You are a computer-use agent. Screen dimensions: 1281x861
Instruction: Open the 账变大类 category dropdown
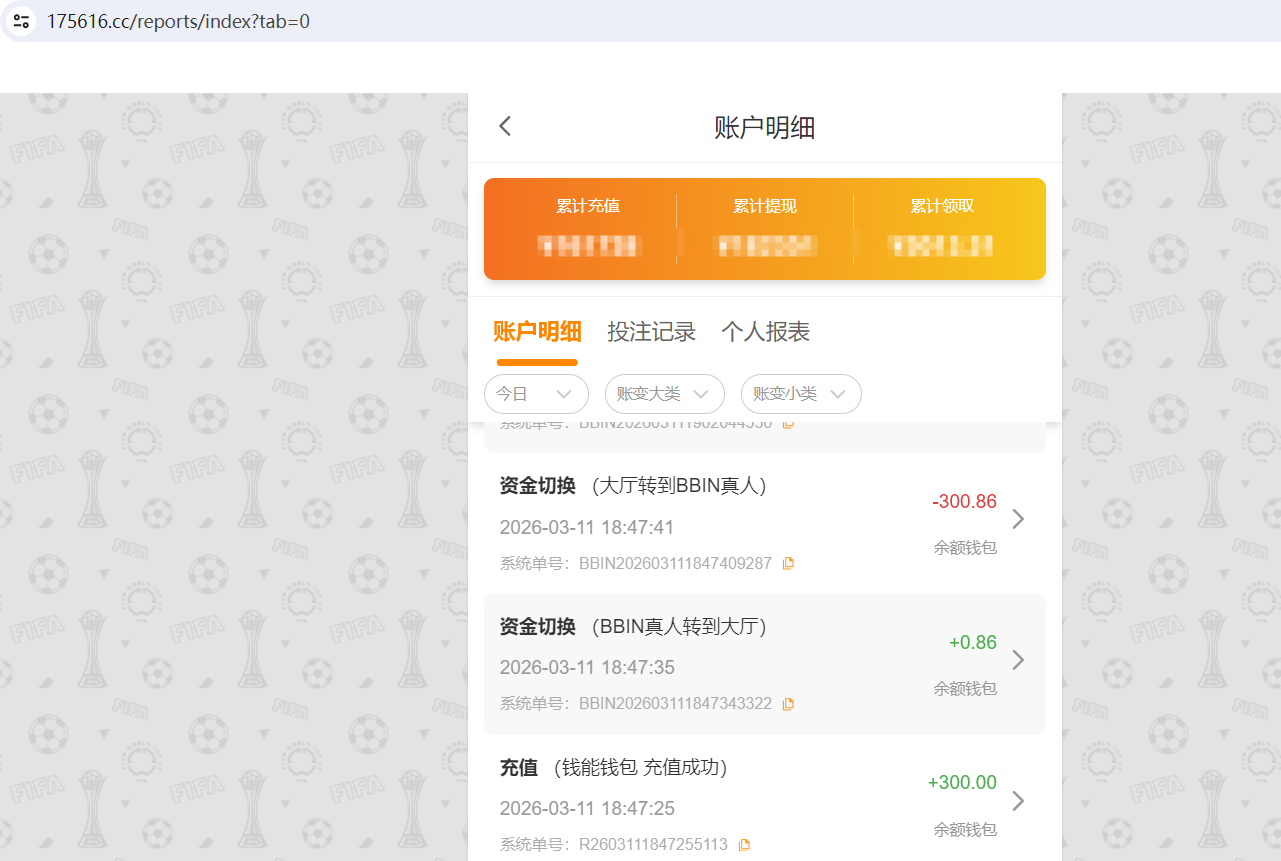pyautogui.click(x=664, y=394)
